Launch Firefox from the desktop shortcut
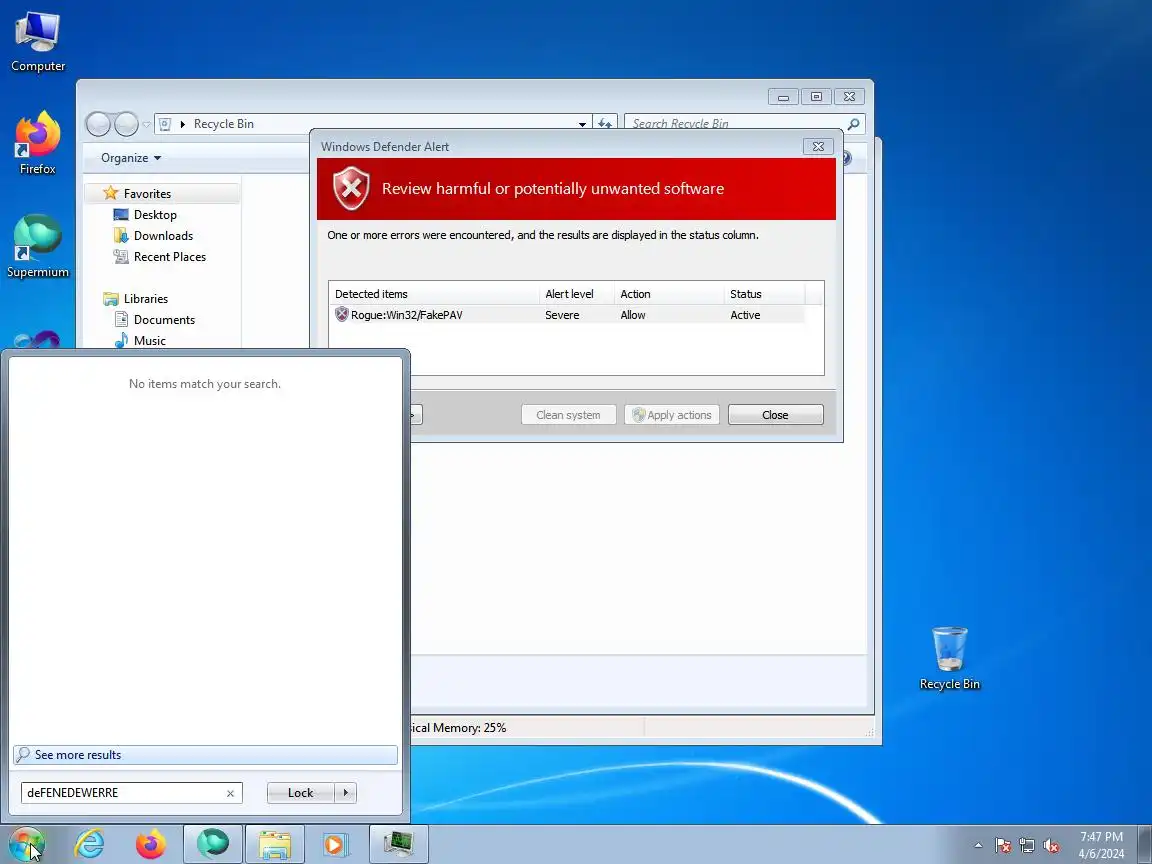This screenshot has width=1152, height=864. [x=37, y=143]
